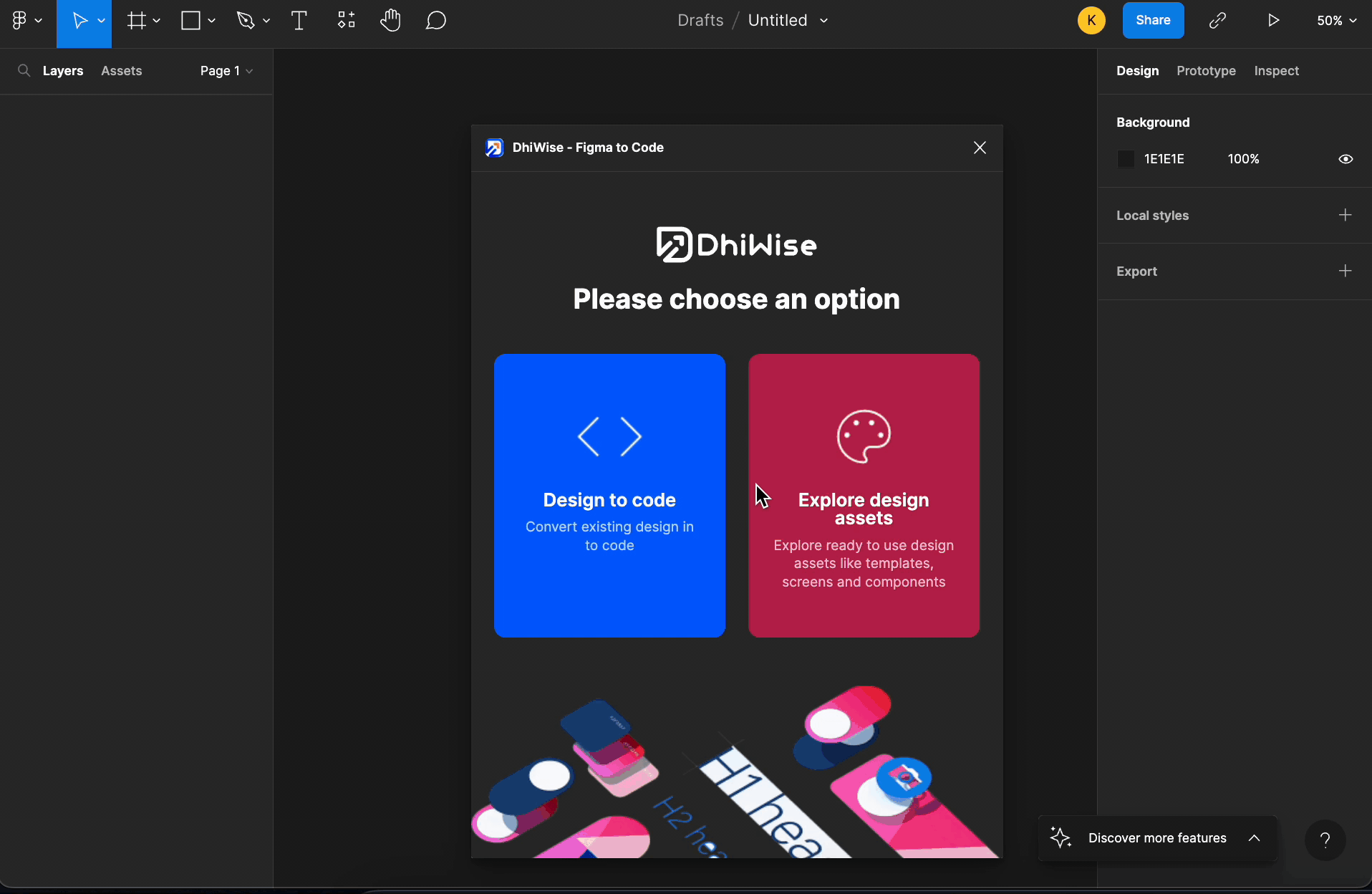Click the sparkle icon in features banner

[x=1061, y=837]
